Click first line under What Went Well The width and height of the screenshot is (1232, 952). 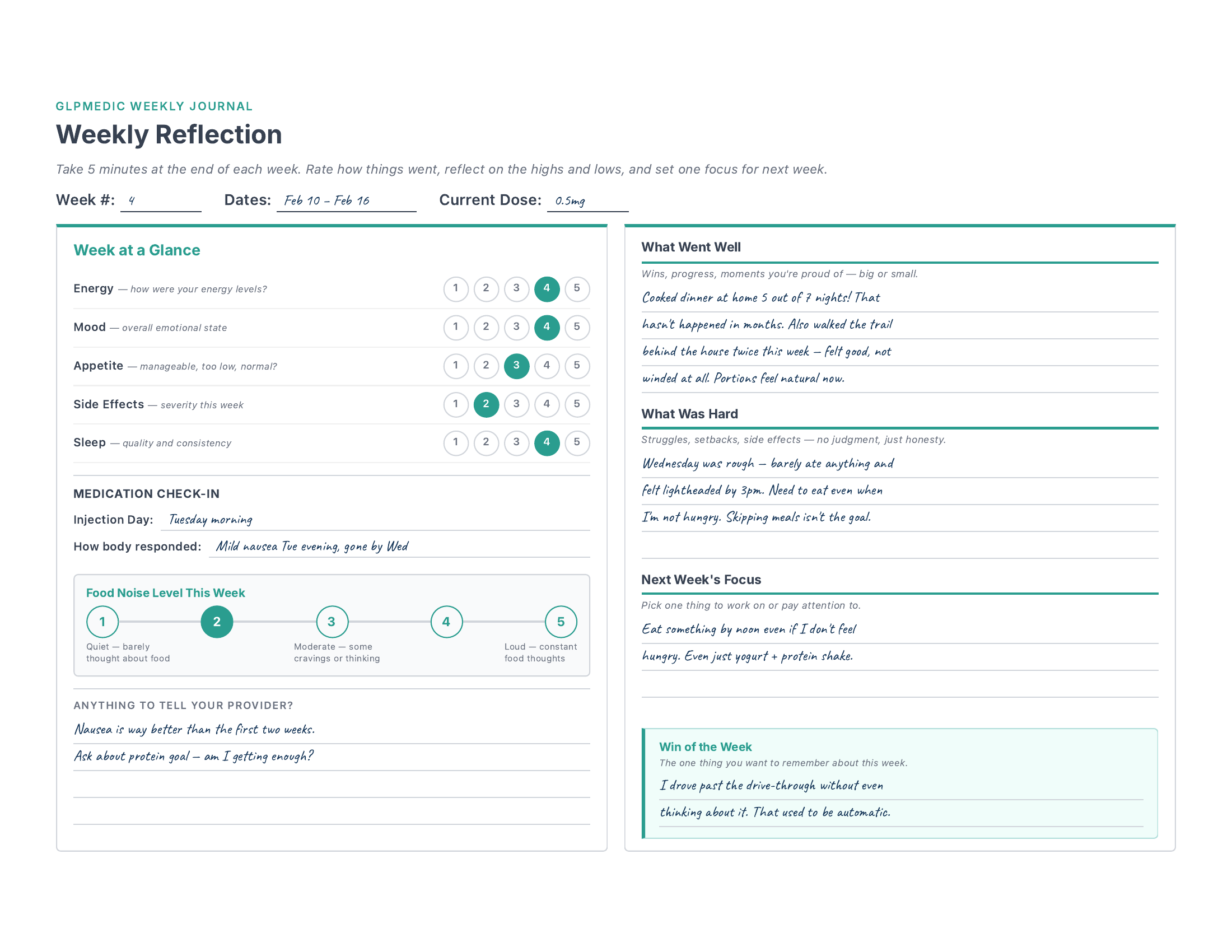(x=899, y=298)
